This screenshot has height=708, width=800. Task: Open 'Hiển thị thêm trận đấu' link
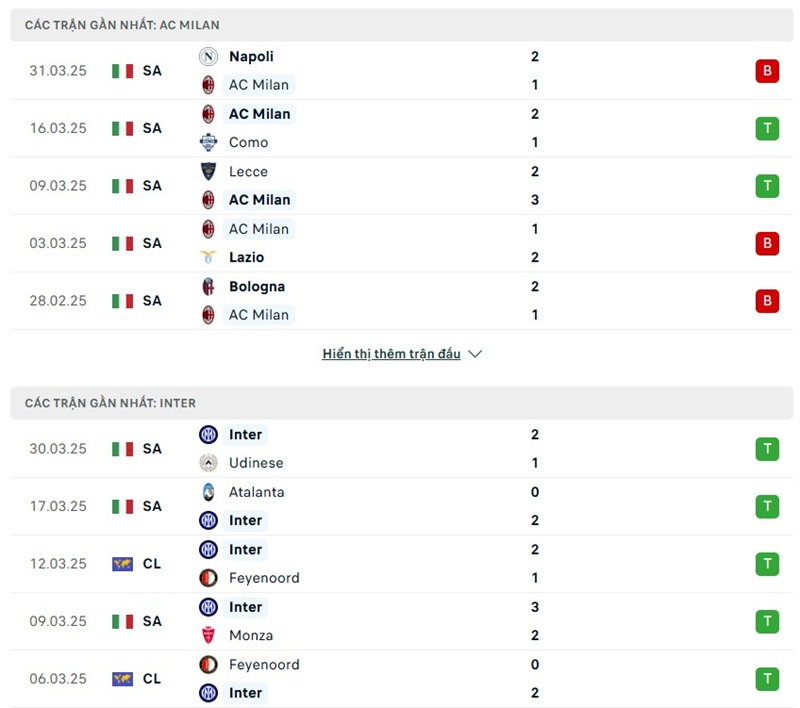pos(391,354)
